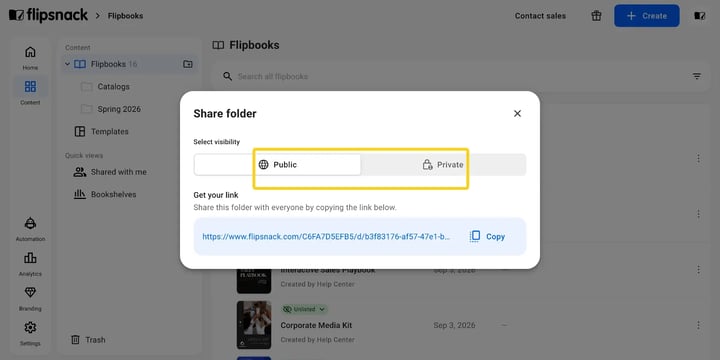Open Corporate Media Kit thumbnail

254,325
